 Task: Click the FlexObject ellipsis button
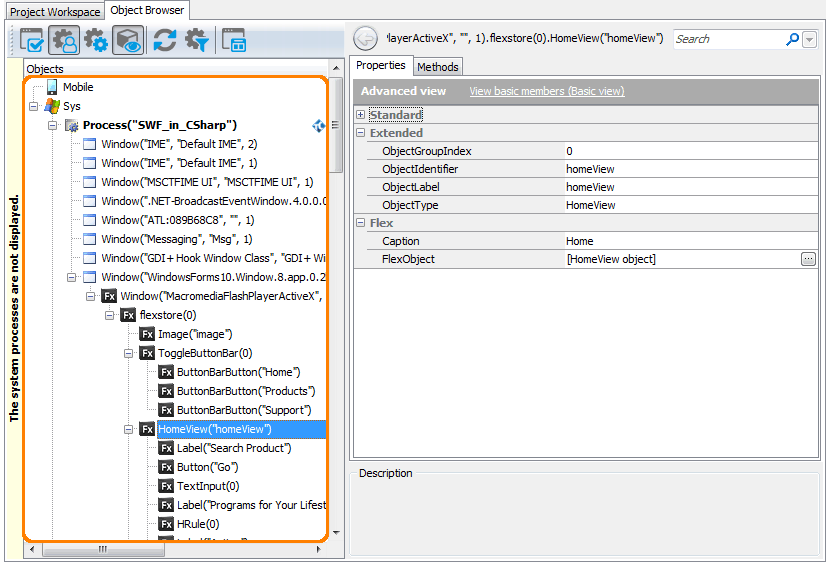[x=808, y=259]
